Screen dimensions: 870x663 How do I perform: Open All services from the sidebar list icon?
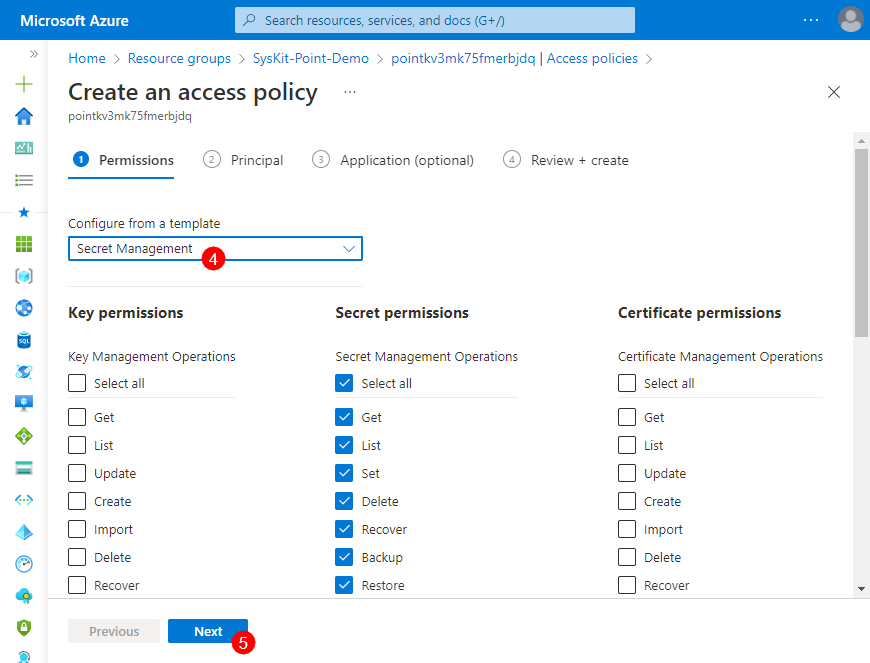23,180
